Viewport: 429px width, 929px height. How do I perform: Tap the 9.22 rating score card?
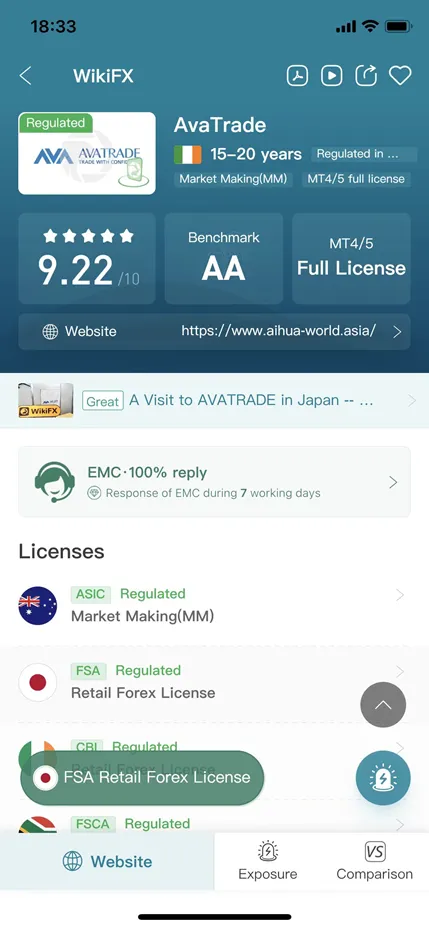click(x=87, y=259)
